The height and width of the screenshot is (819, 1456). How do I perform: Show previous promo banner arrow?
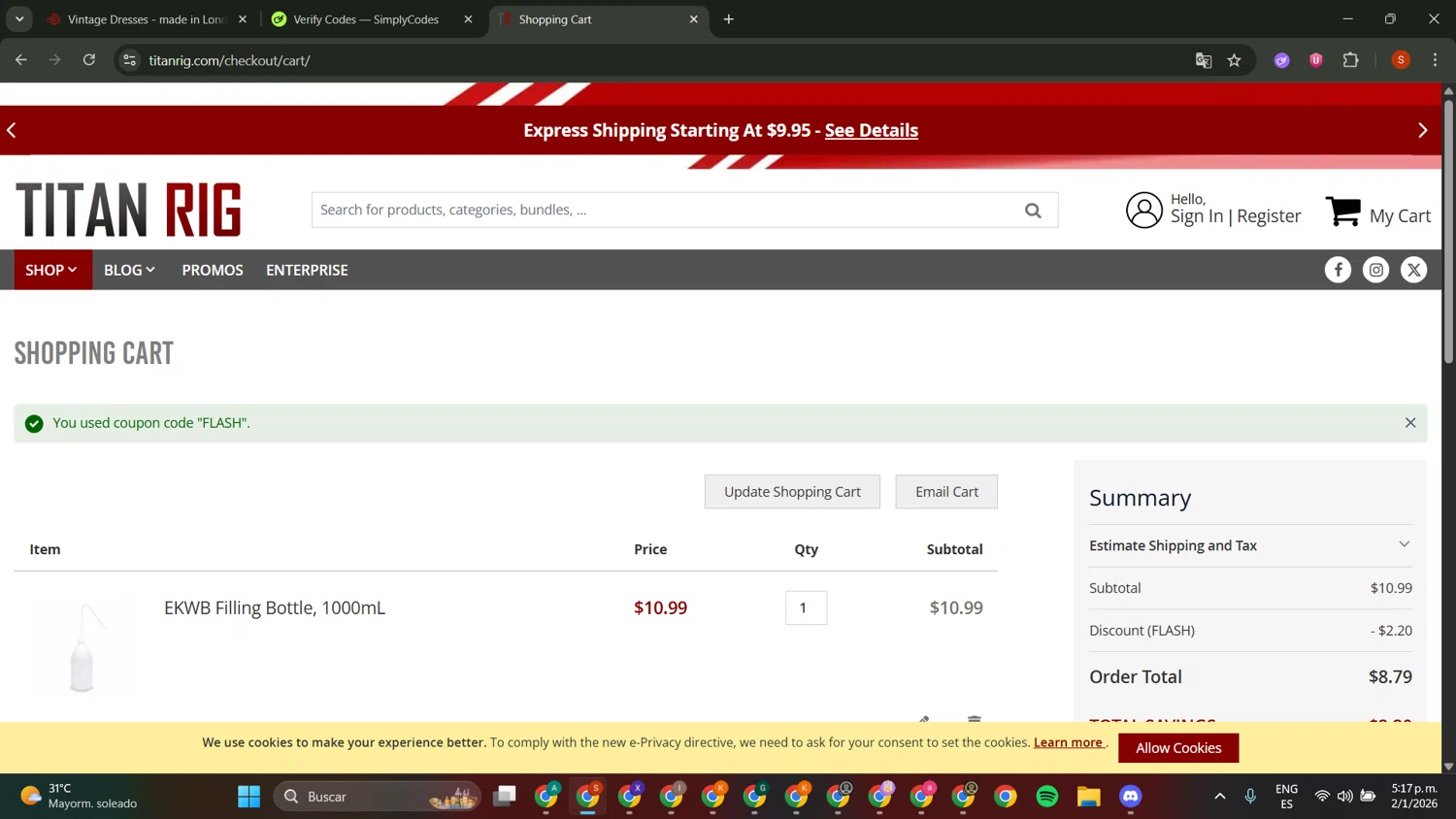pyautogui.click(x=12, y=130)
